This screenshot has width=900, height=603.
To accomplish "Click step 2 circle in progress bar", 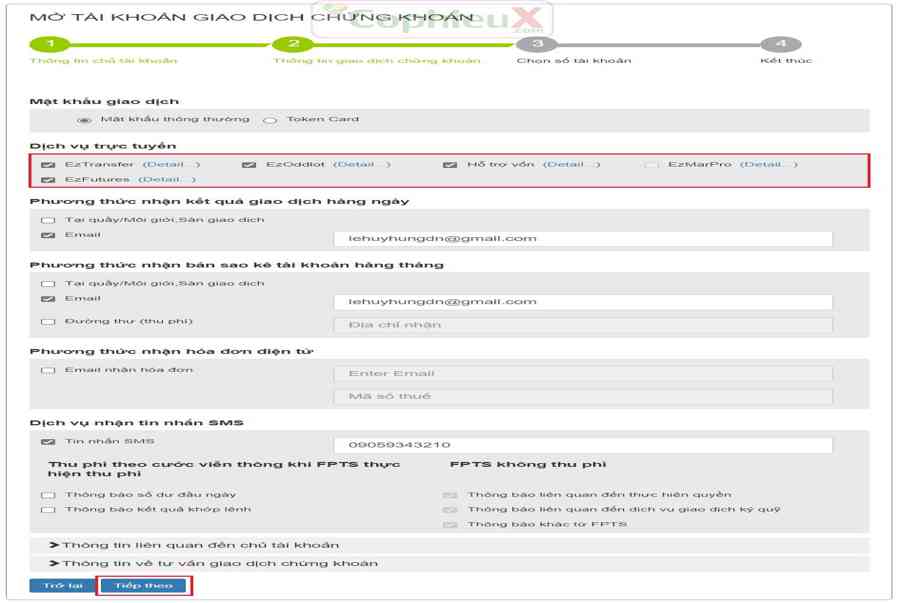I will (x=293, y=44).
